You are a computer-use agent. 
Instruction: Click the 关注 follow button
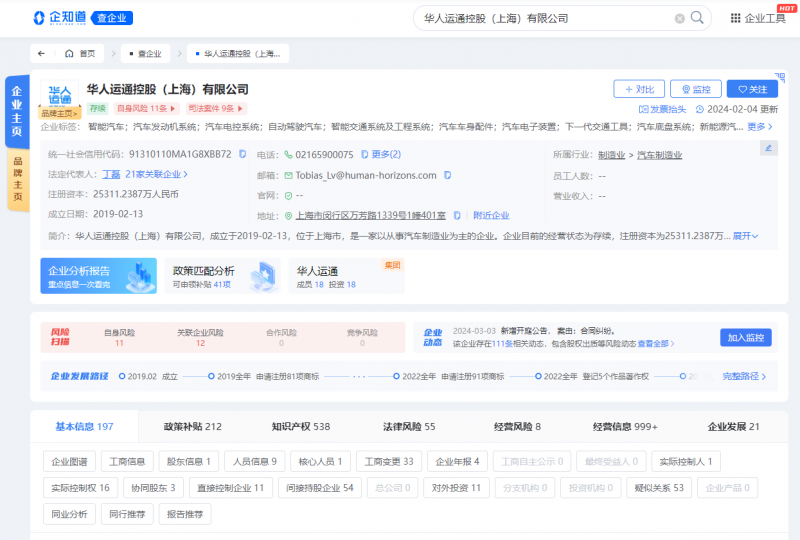(x=752, y=89)
